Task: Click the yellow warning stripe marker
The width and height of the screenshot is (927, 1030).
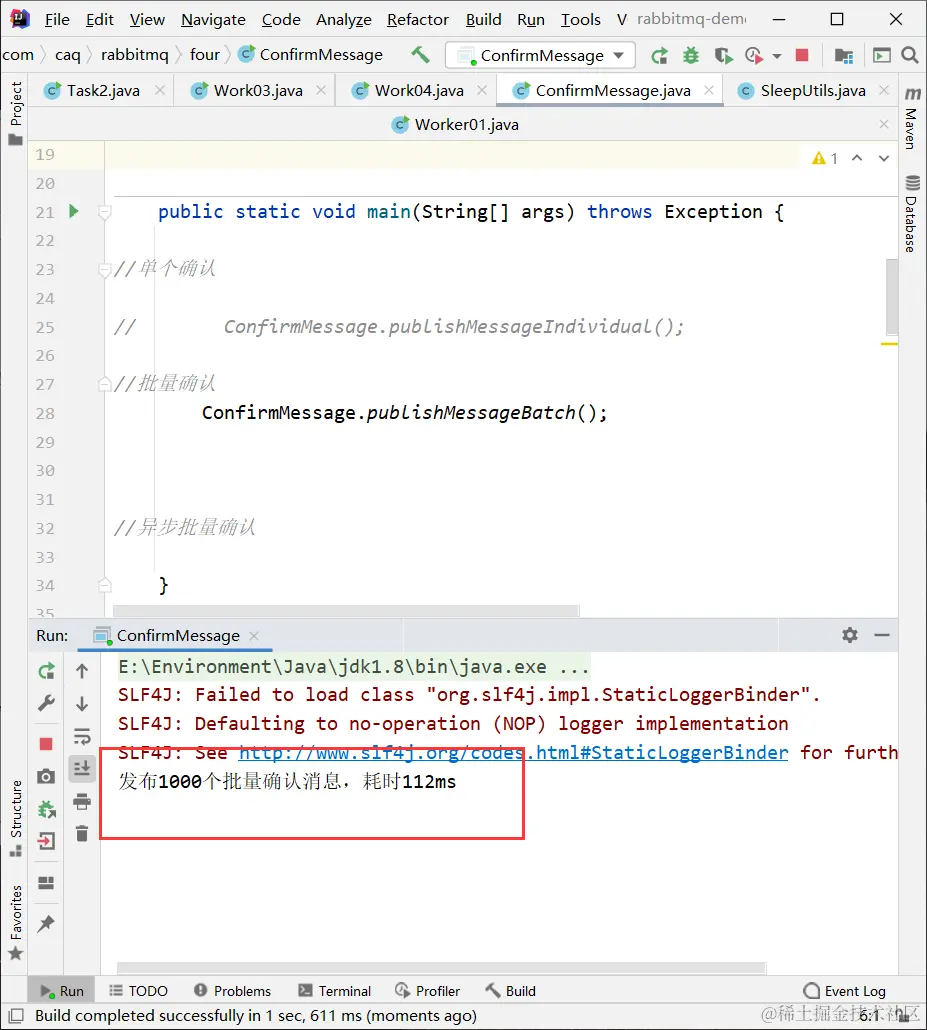Action: click(x=889, y=344)
